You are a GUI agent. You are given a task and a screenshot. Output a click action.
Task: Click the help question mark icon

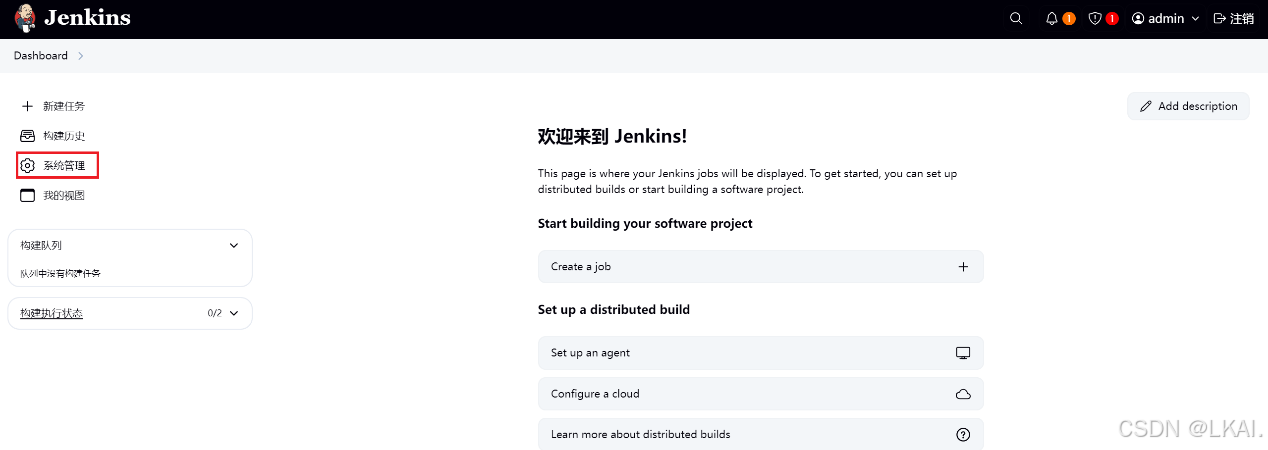(x=963, y=434)
